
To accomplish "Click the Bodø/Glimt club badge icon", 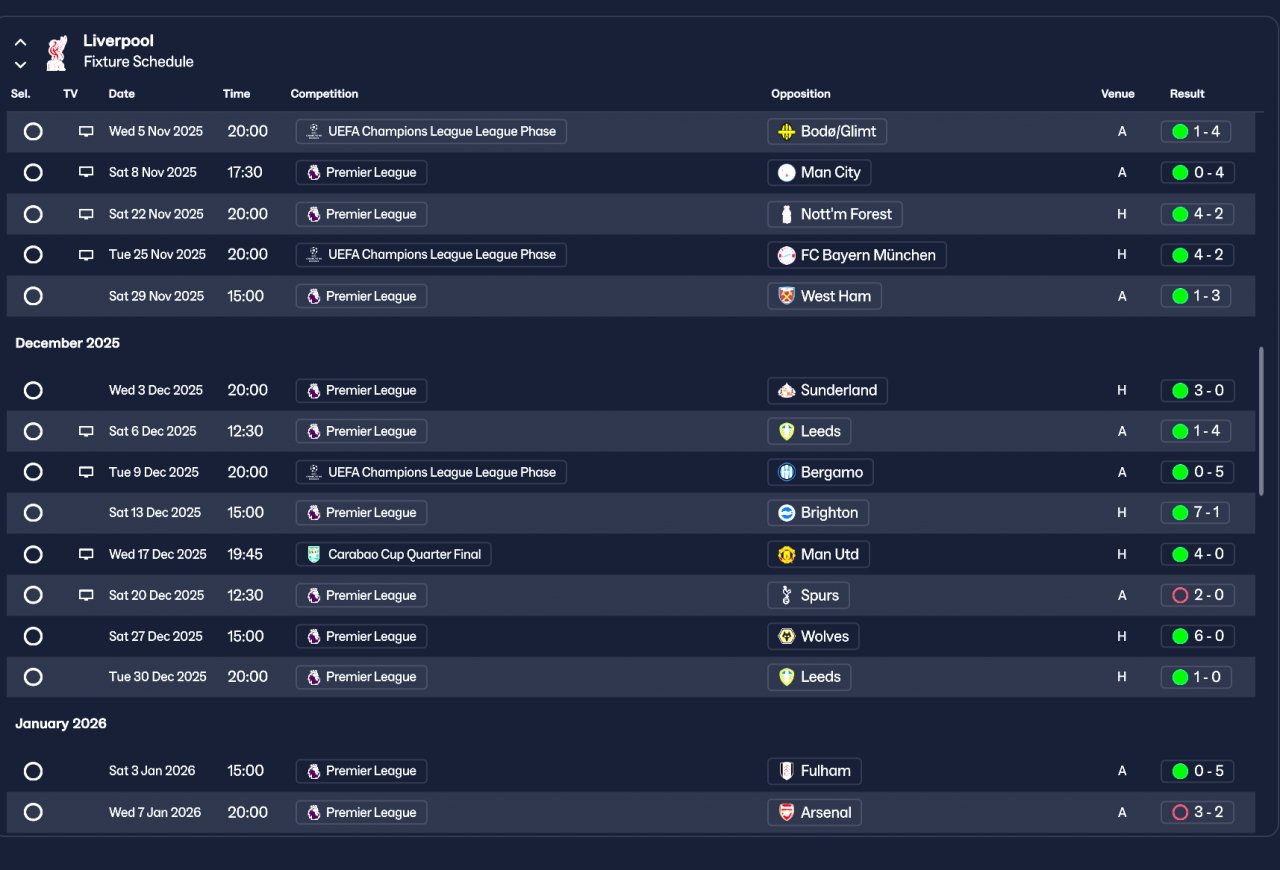I will [787, 131].
